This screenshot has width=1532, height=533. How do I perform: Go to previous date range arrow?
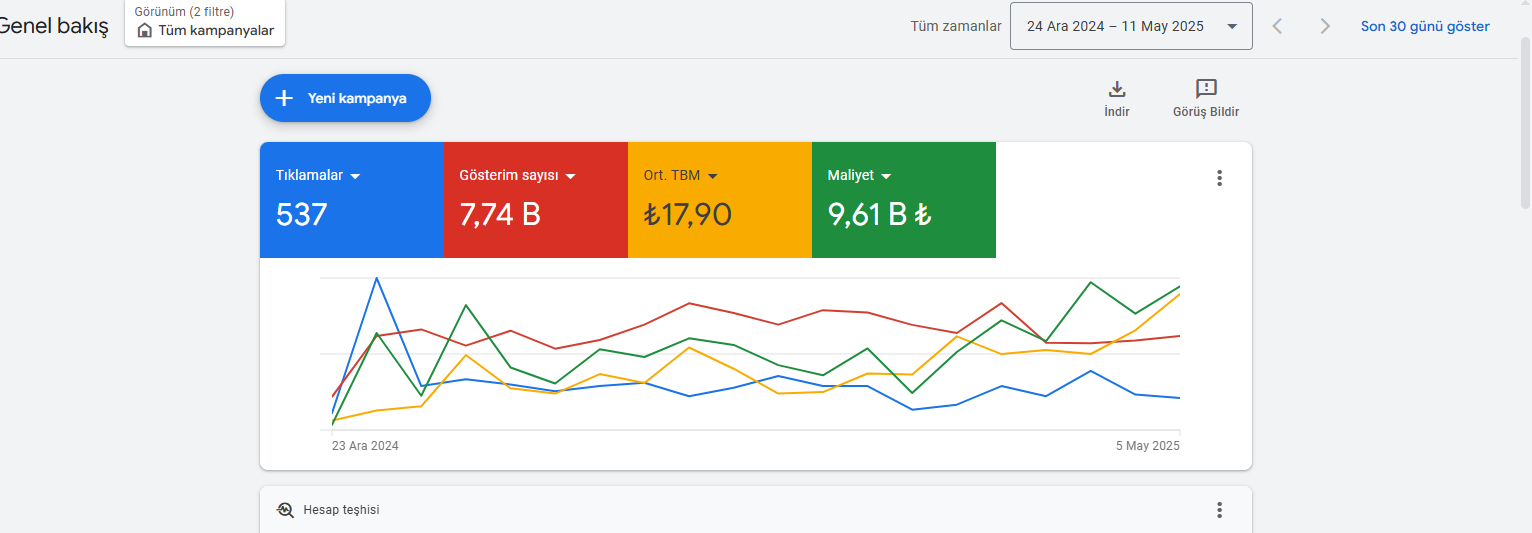click(1277, 26)
